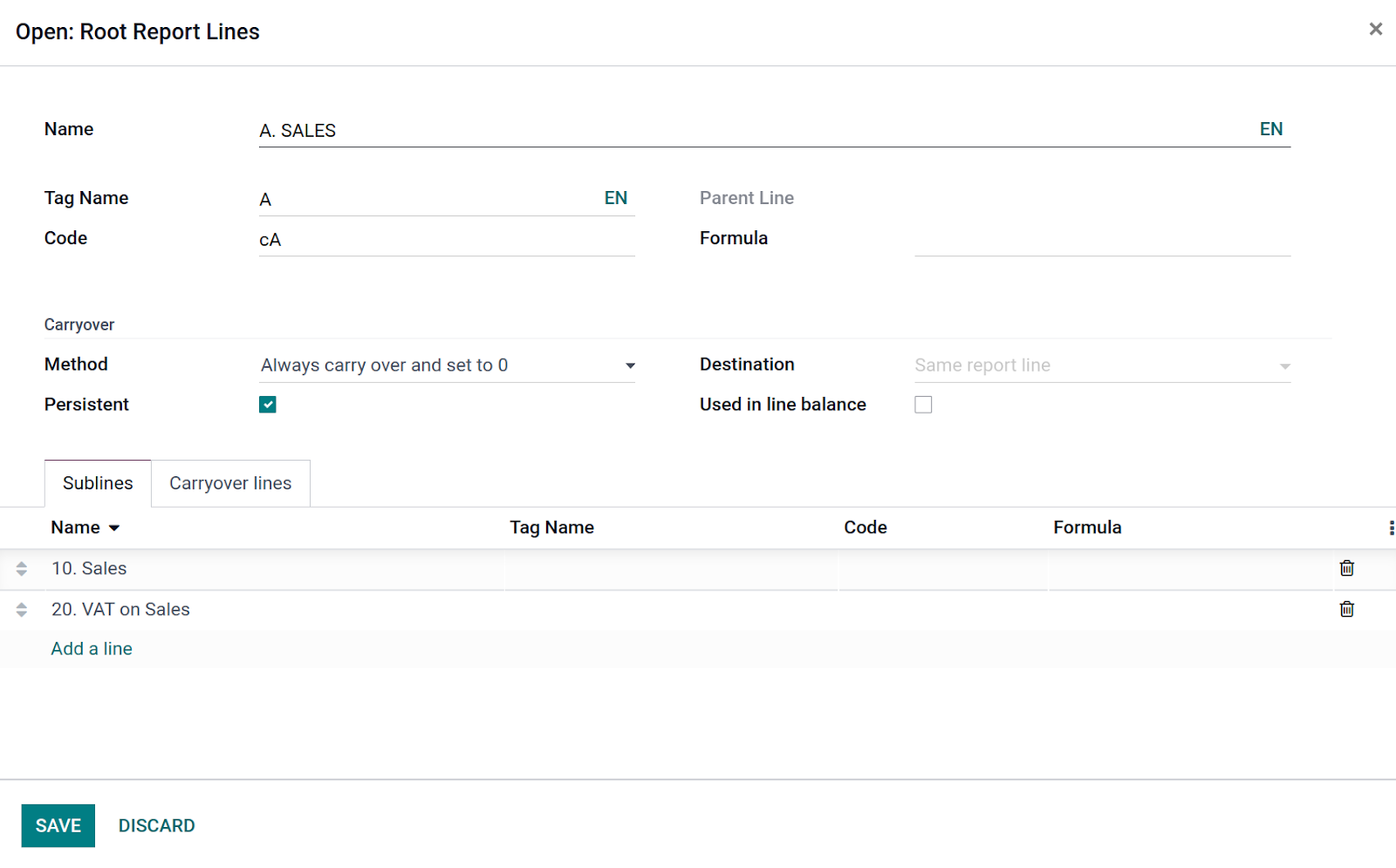
Task: Grab the reorder handle for 10. Sales
Action: 22,569
